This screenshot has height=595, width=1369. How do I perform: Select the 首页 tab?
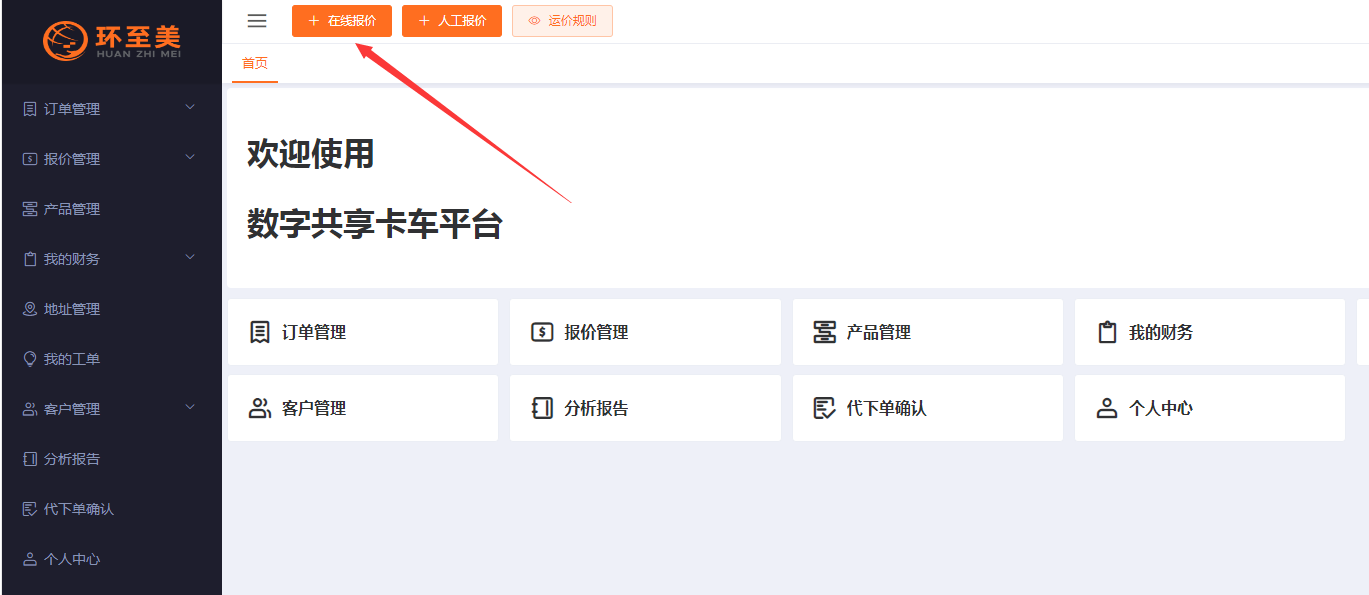click(255, 63)
